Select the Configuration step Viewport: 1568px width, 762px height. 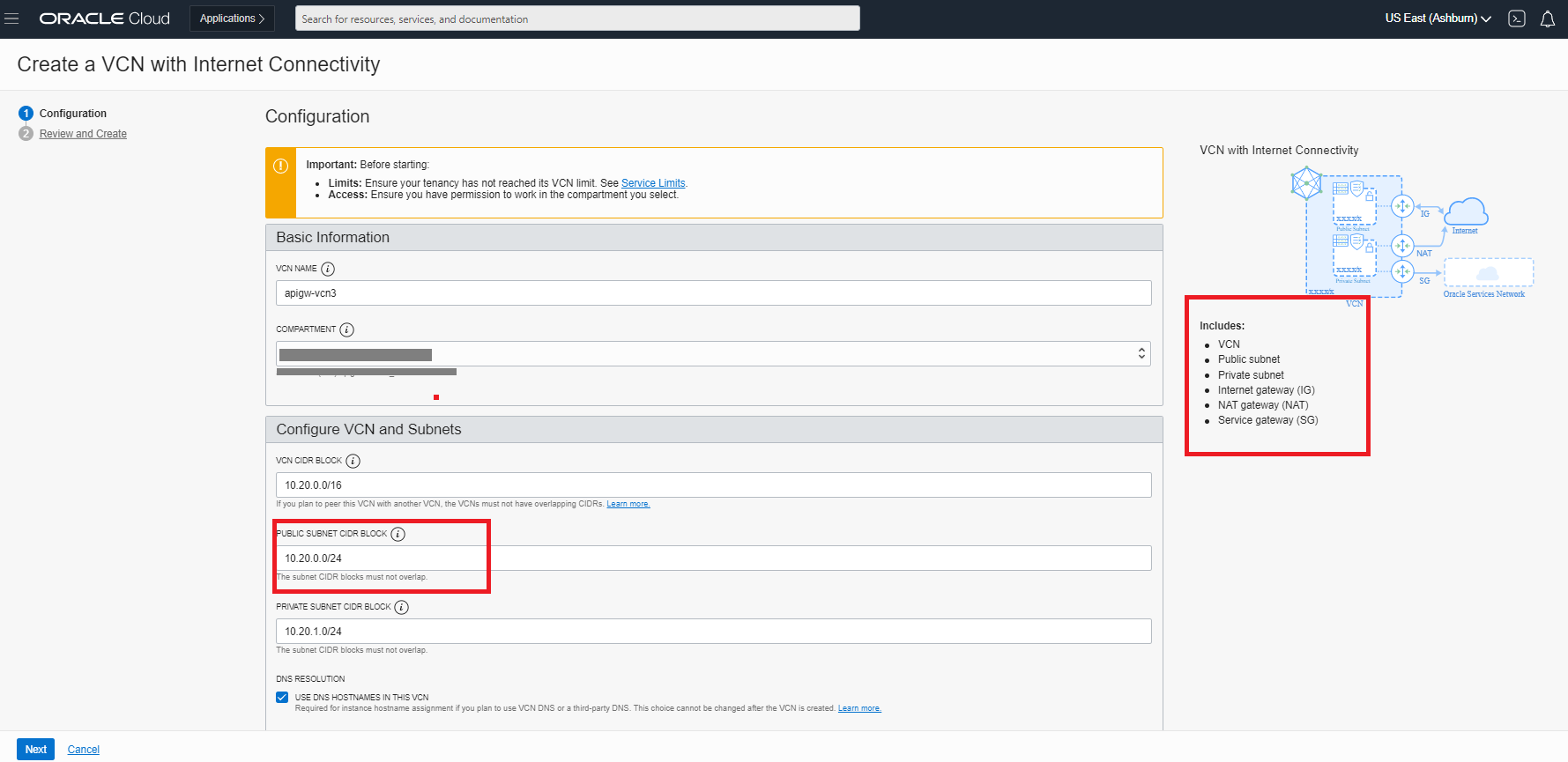72,114
